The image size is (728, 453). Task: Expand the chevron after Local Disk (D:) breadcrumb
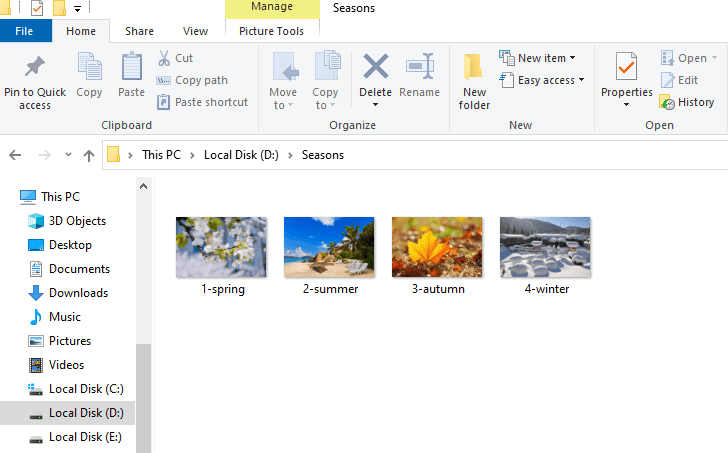(x=290, y=155)
